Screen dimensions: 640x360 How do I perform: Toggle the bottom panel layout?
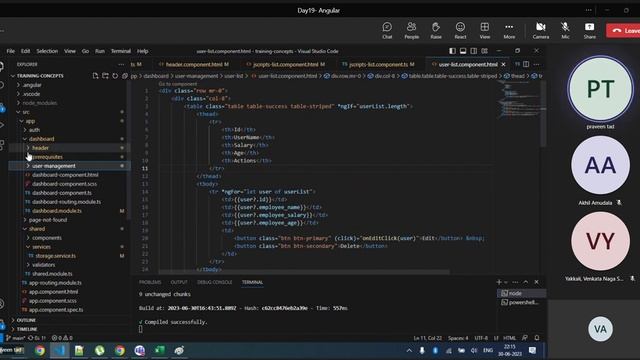(x=463, y=51)
